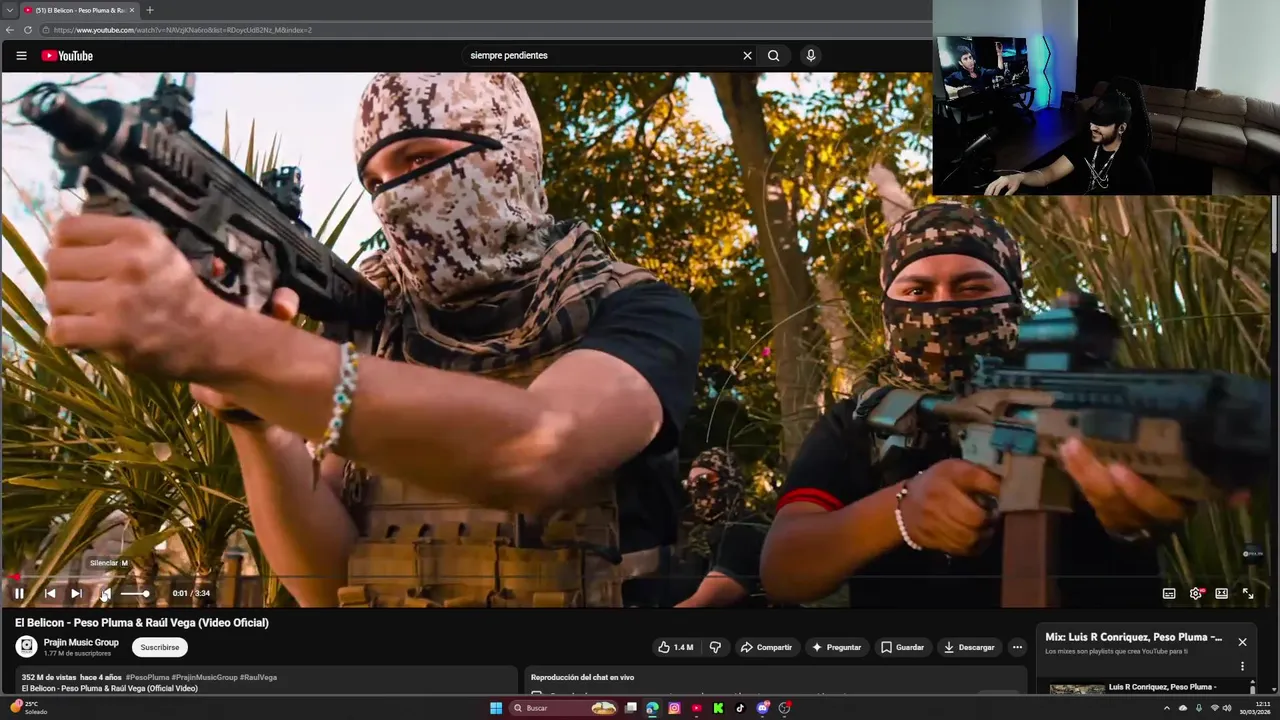Open Instagram from taskbar
This screenshot has width=1280, height=720.
pyautogui.click(x=674, y=708)
